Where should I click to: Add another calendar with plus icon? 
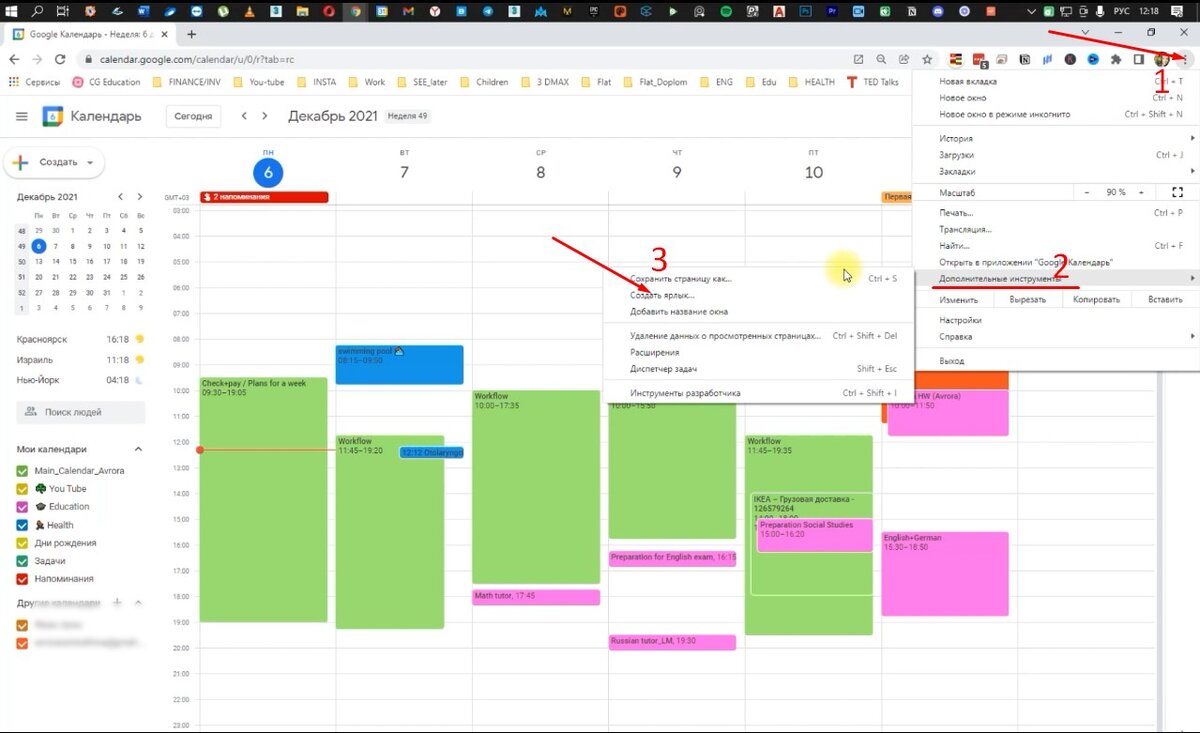pyautogui.click(x=117, y=603)
